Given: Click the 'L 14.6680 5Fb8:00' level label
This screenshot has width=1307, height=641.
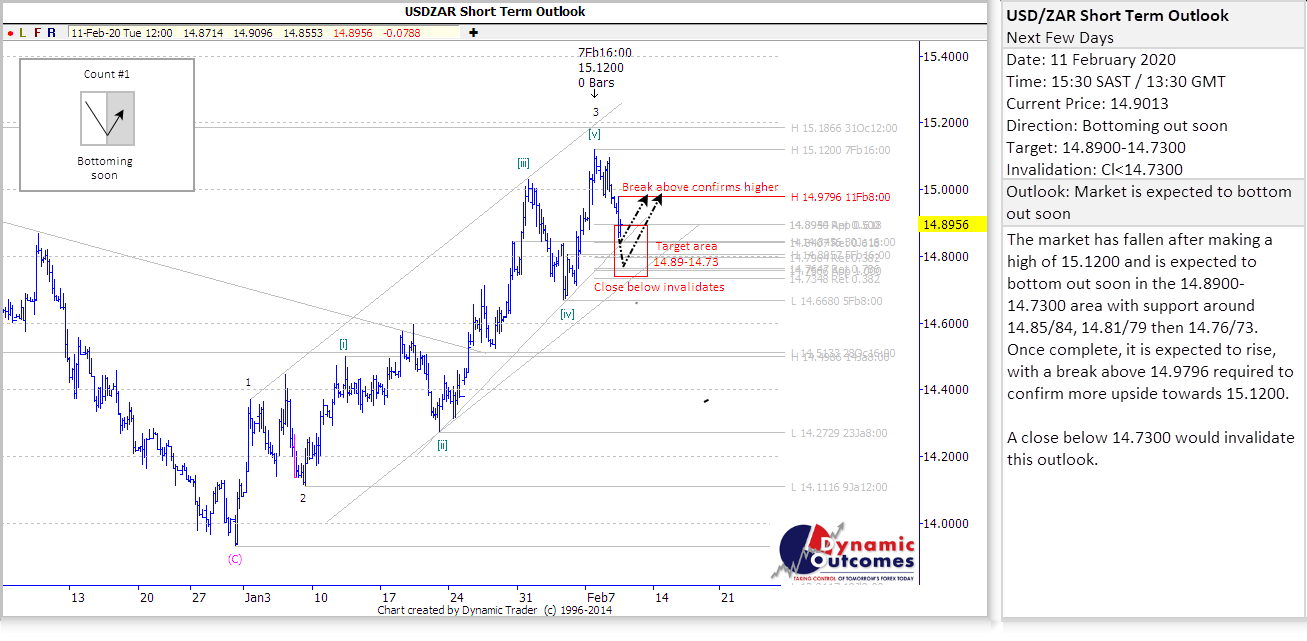Looking at the screenshot, I should pos(836,301).
